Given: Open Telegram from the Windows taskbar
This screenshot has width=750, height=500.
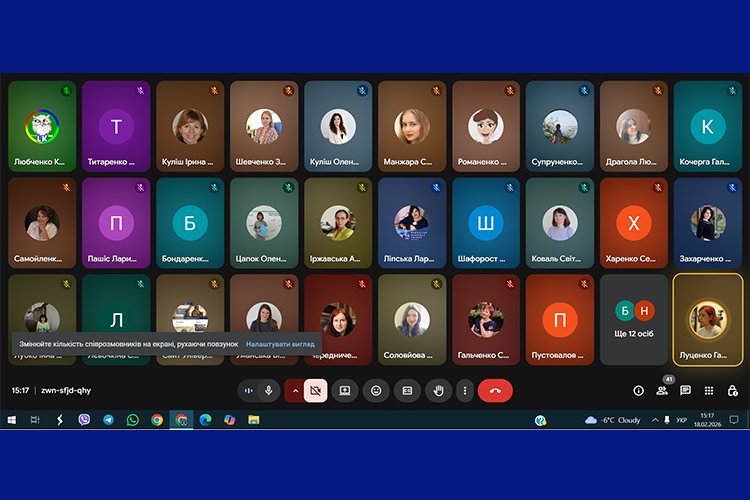Looking at the screenshot, I should [x=108, y=420].
